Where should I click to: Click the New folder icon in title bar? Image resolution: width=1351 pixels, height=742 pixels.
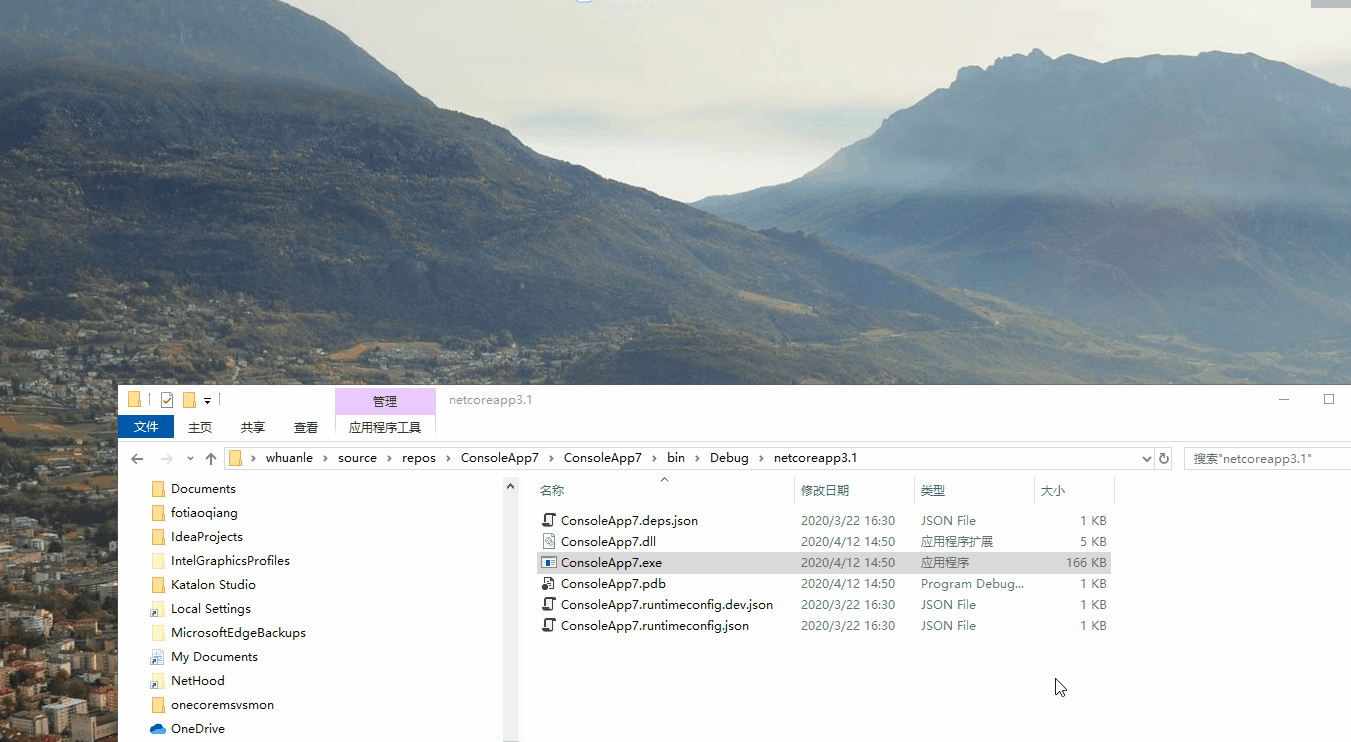click(x=189, y=400)
